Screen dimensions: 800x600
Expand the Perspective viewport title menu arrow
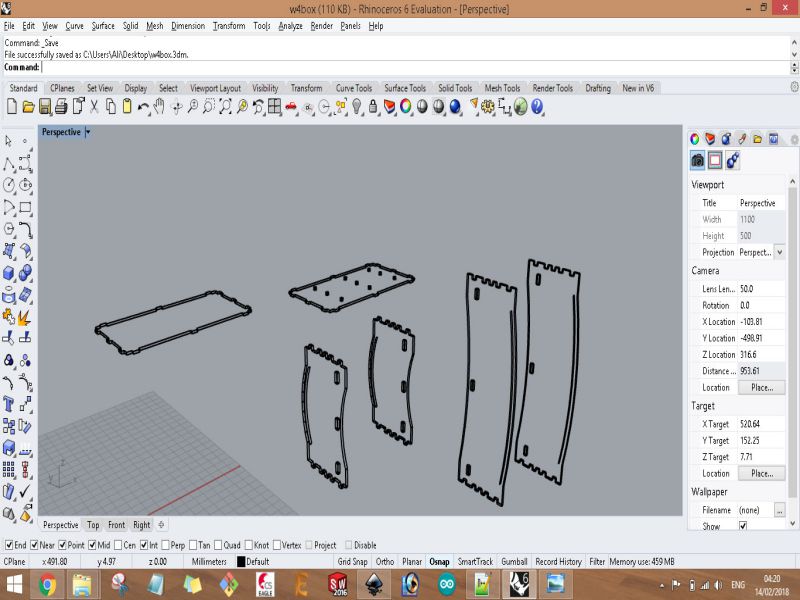[x=88, y=132]
